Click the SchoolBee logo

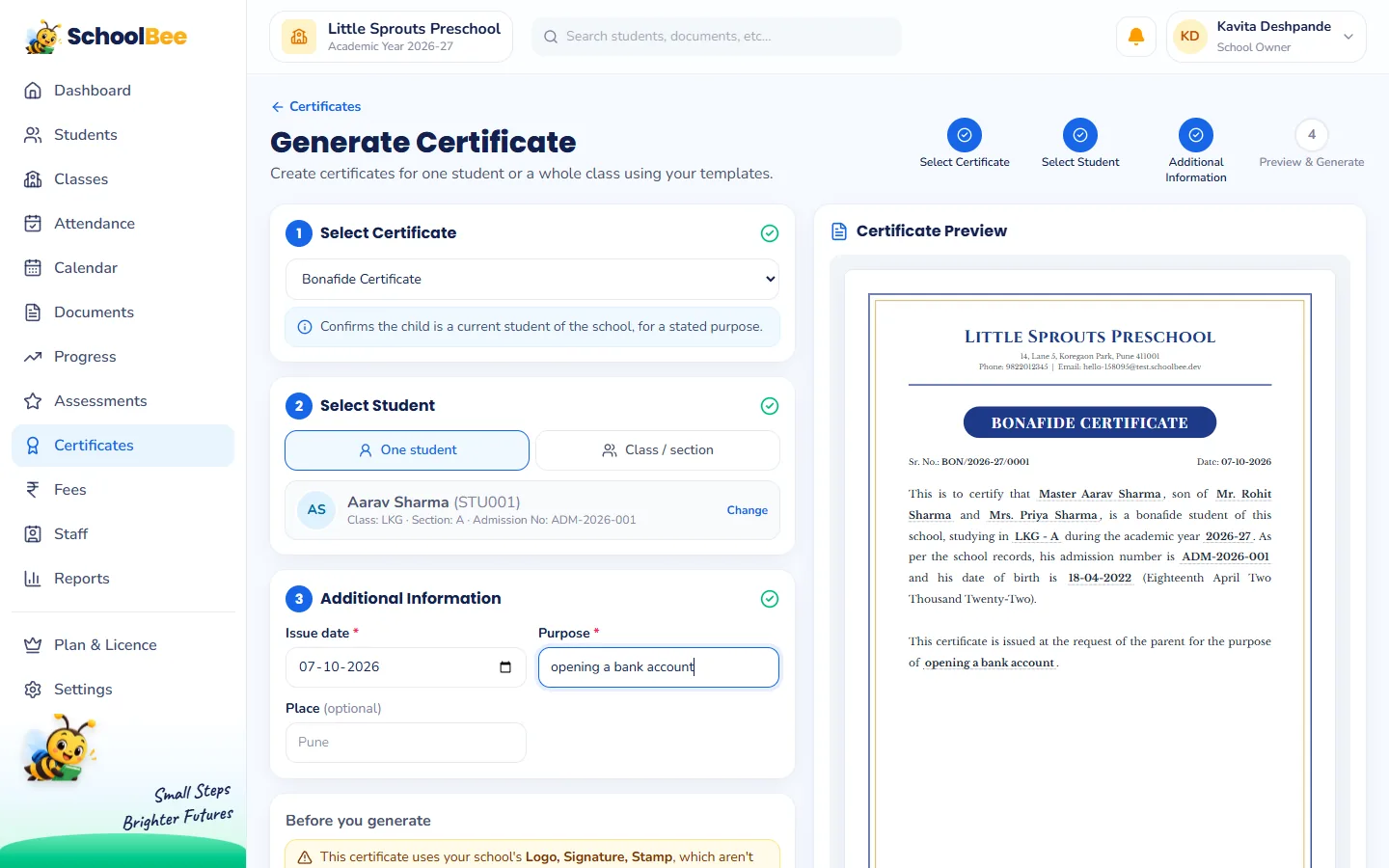[x=106, y=37]
